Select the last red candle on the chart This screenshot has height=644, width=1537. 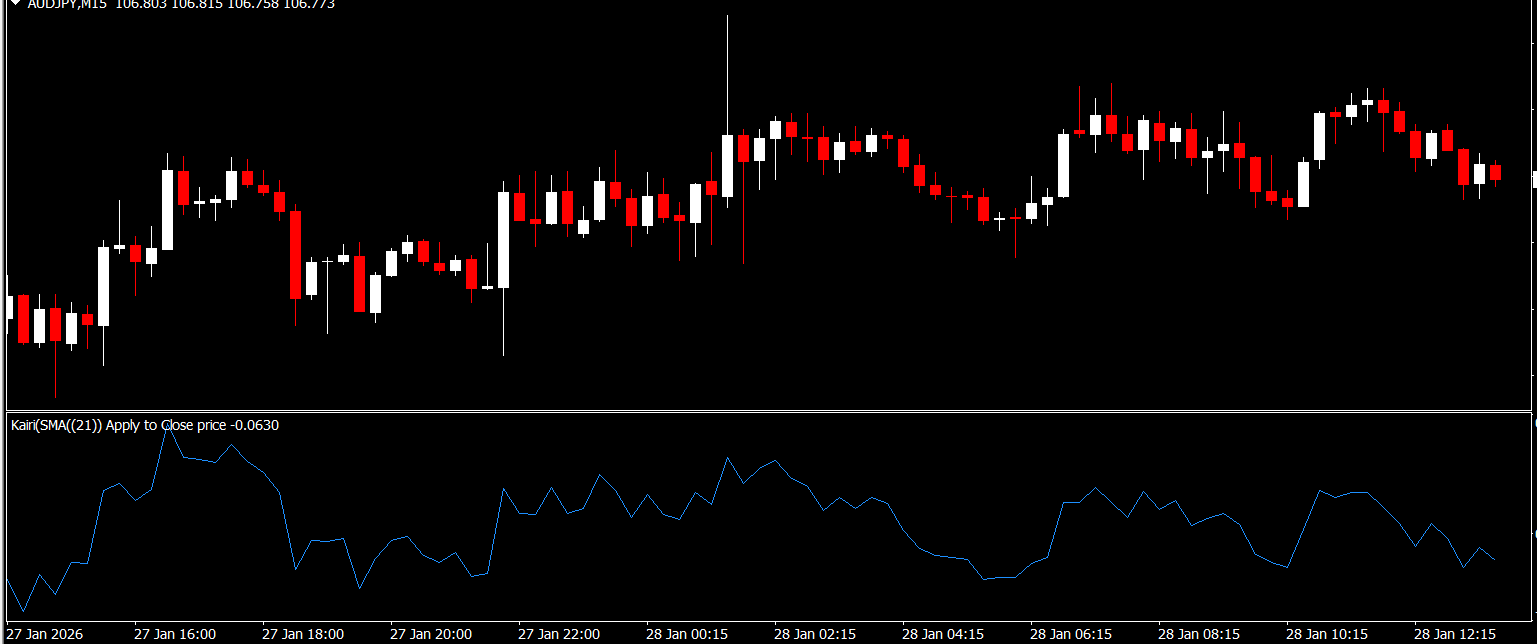(1495, 173)
